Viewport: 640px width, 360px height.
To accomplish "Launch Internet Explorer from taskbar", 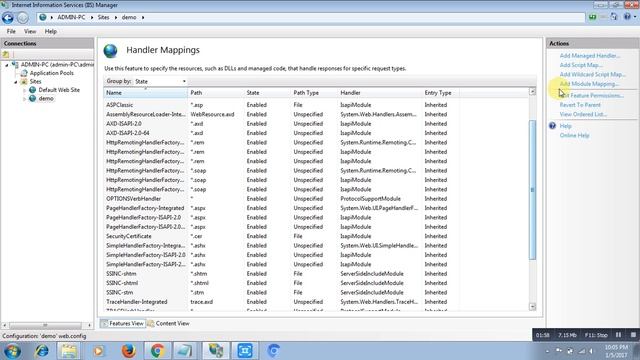I will [42, 351].
